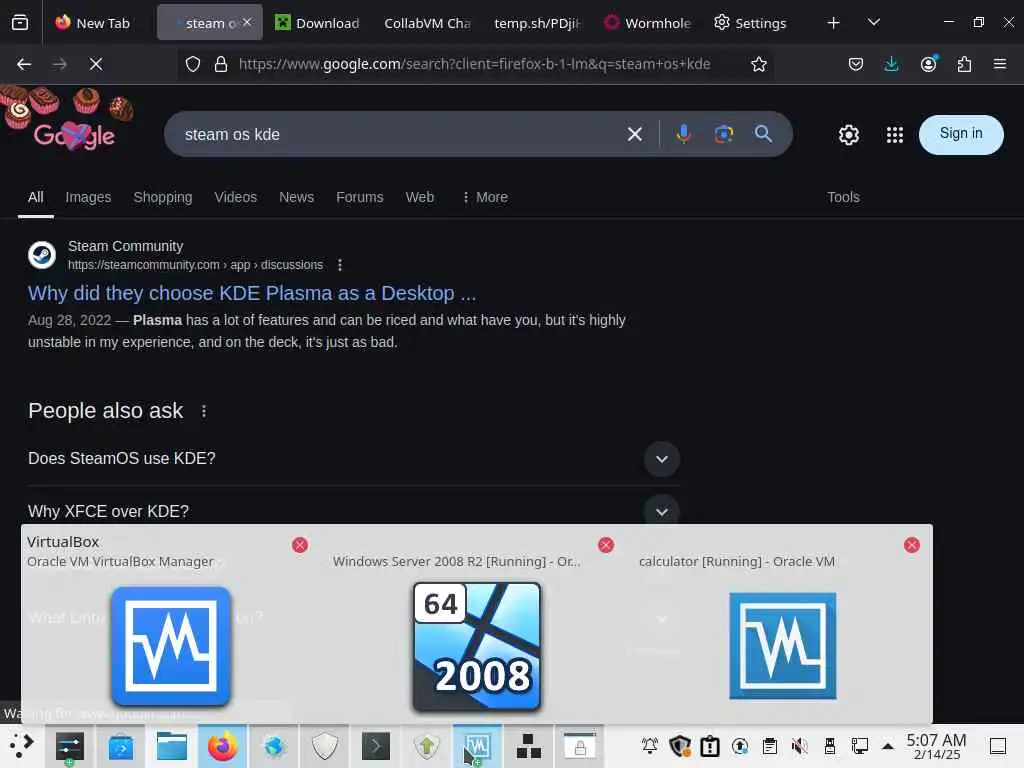Open search Tools

coord(843,197)
